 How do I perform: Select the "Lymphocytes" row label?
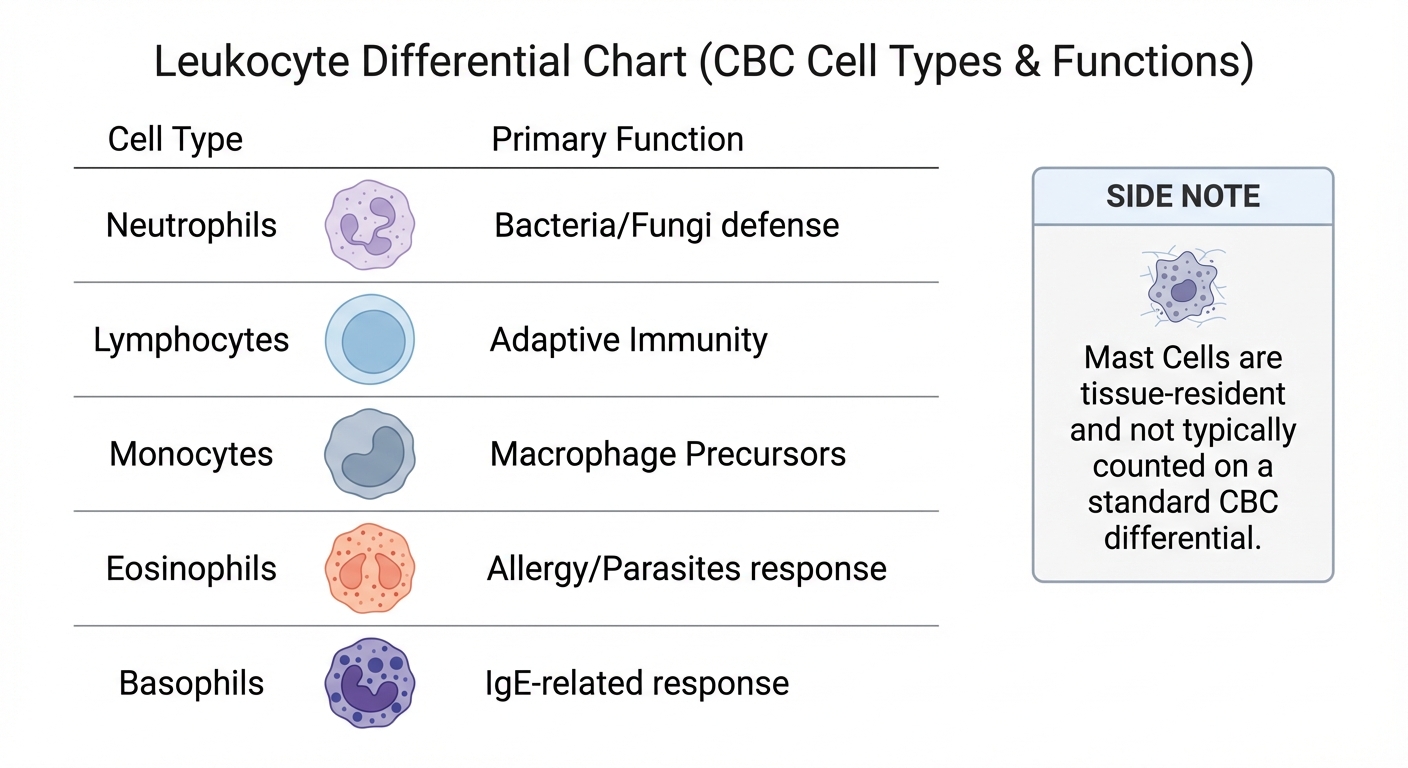[x=191, y=340]
